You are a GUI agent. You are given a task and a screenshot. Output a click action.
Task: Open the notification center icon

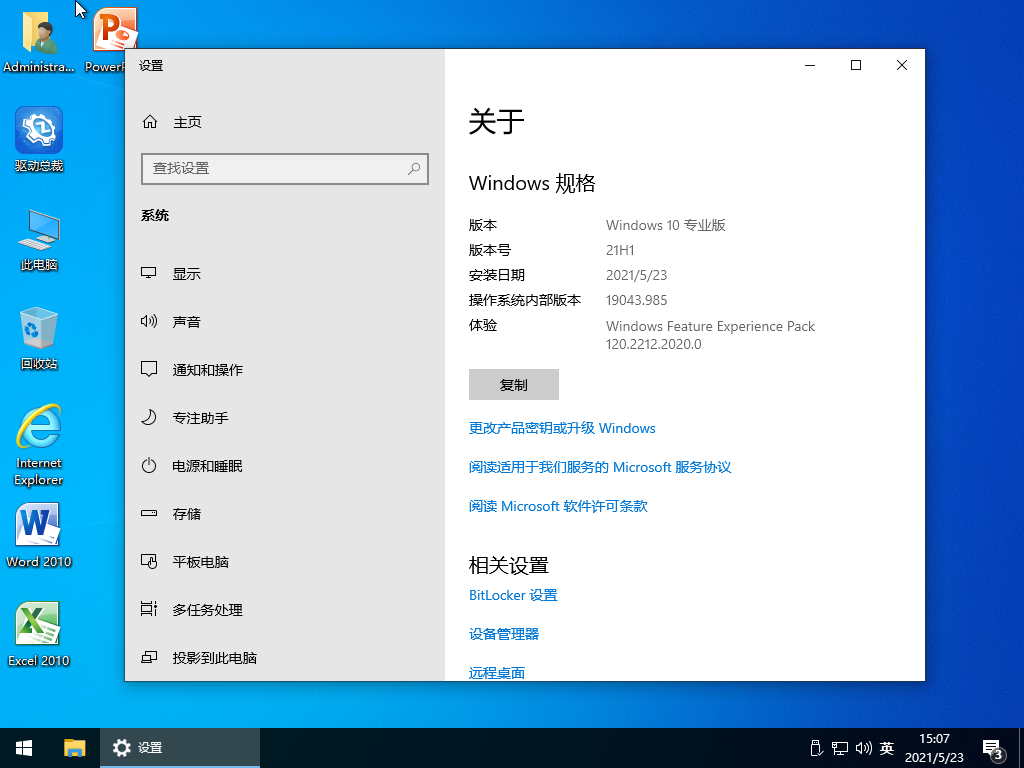[x=993, y=749]
